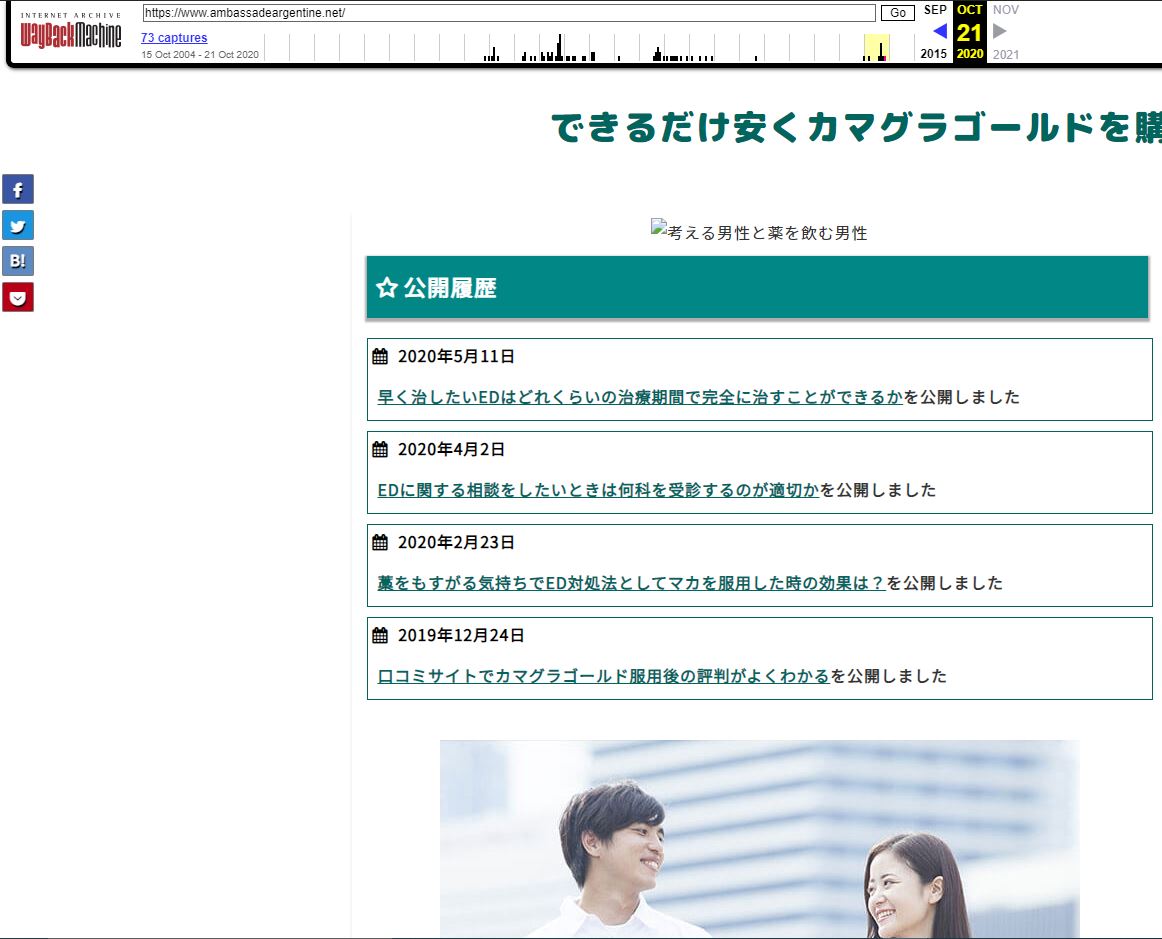The width and height of the screenshot is (1162, 939).
Task: Click the Pocket save icon
Action: point(18,297)
